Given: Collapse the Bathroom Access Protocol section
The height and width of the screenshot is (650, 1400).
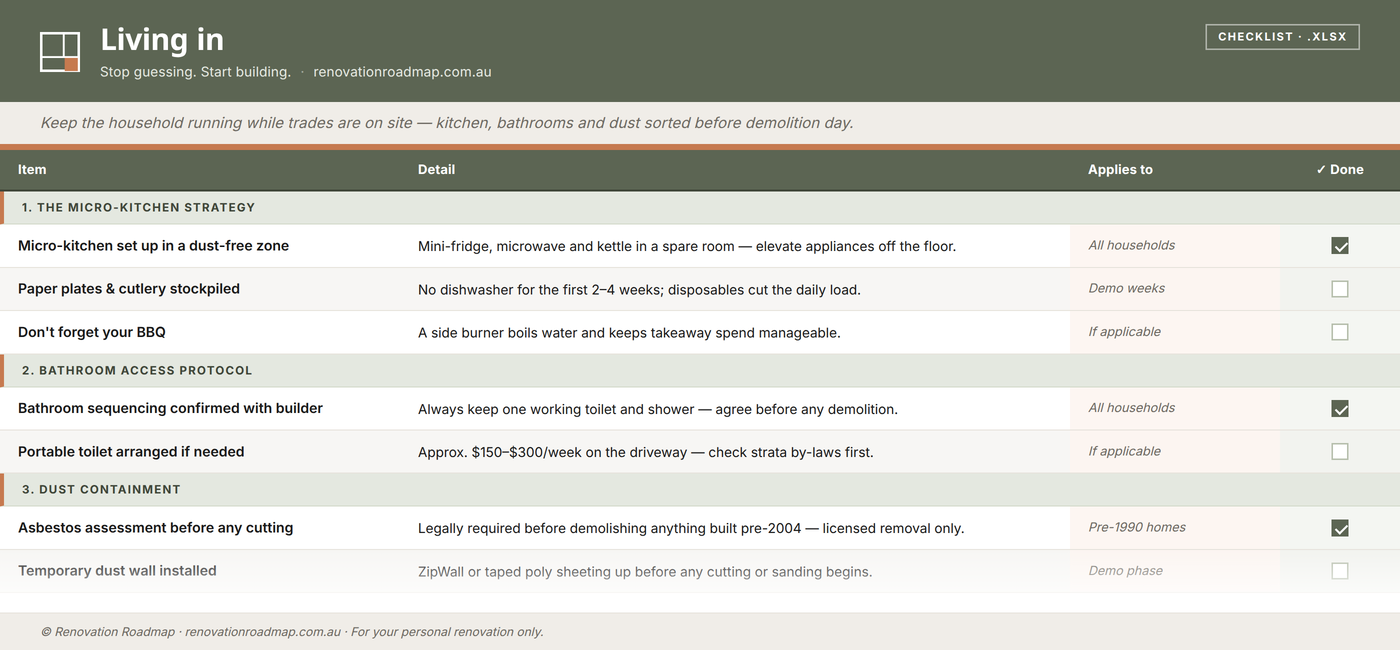Looking at the screenshot, I should click(700, 371).
